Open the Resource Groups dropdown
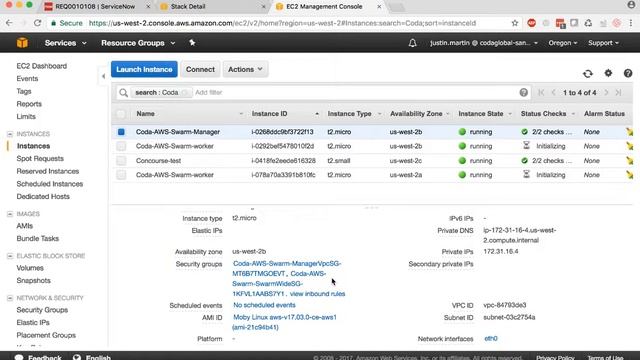The image size is (640, 360). pyautogui.click(x=138, y=43)
